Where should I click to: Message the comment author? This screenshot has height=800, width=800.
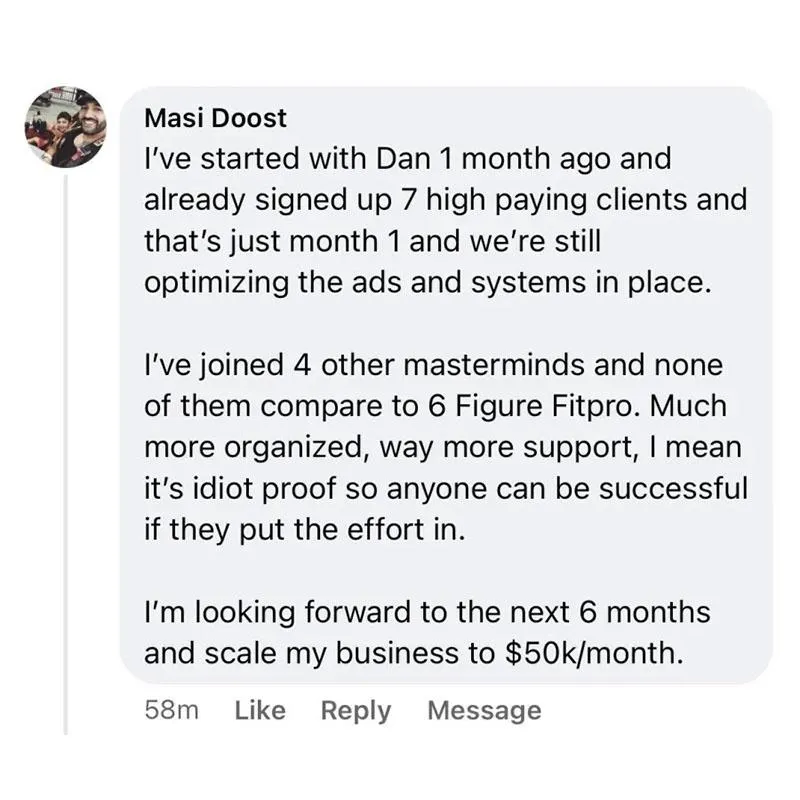tap(484, 711)
